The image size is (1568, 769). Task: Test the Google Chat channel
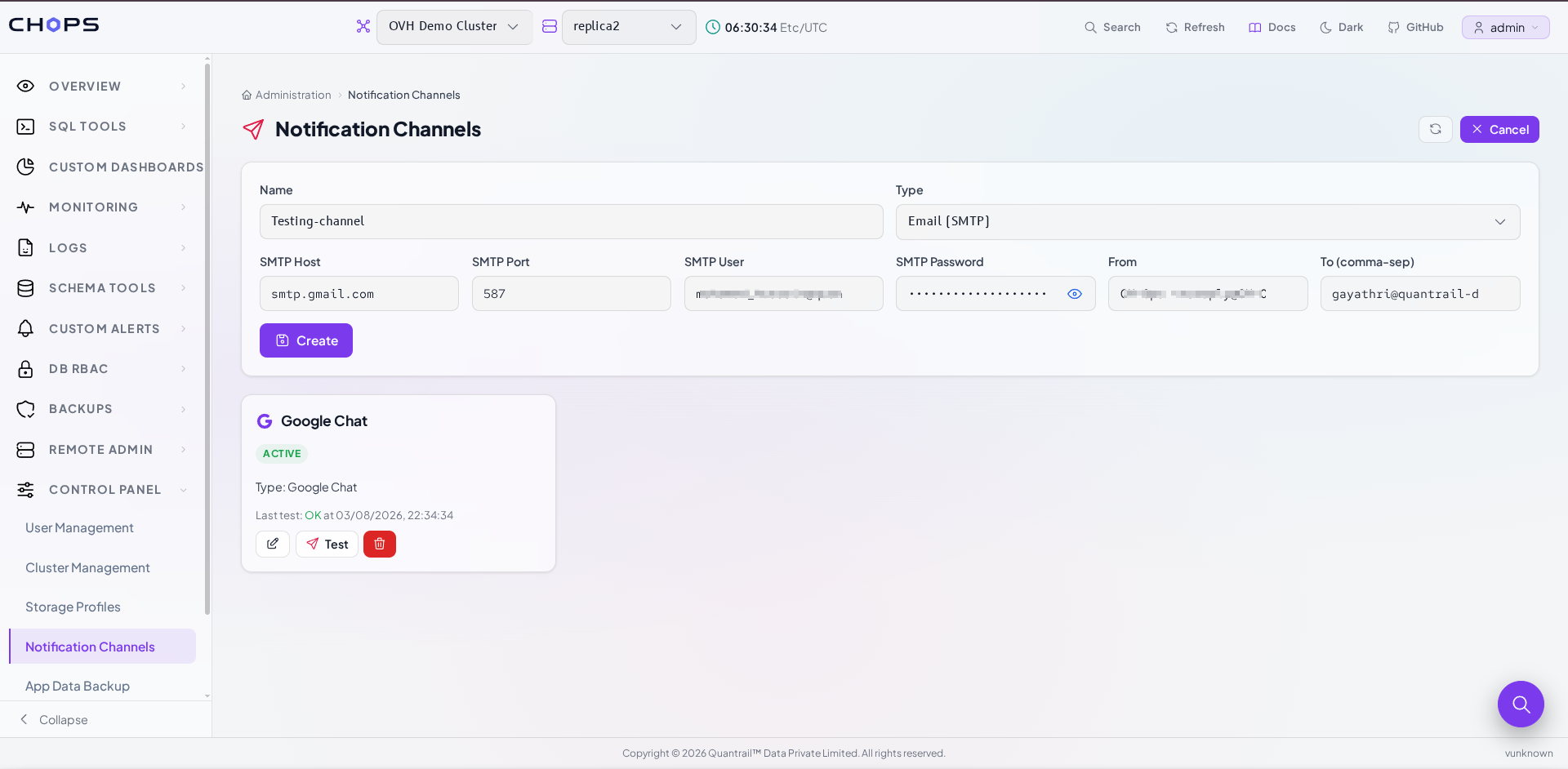[x=327, y=544]
